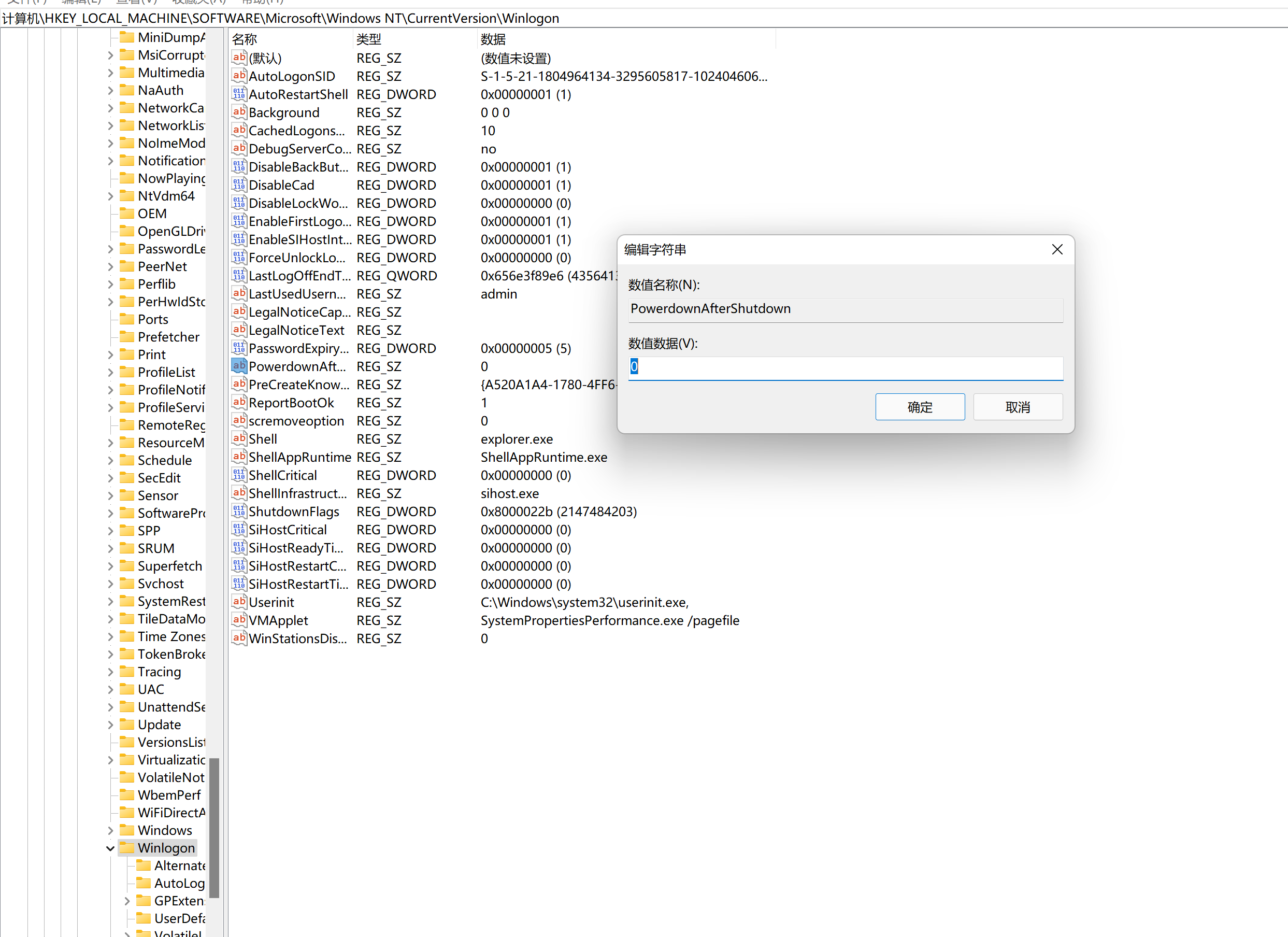
Task: Click the DisableCad DWORD icon
Action: pyautogui.click(x=238, y=184)
